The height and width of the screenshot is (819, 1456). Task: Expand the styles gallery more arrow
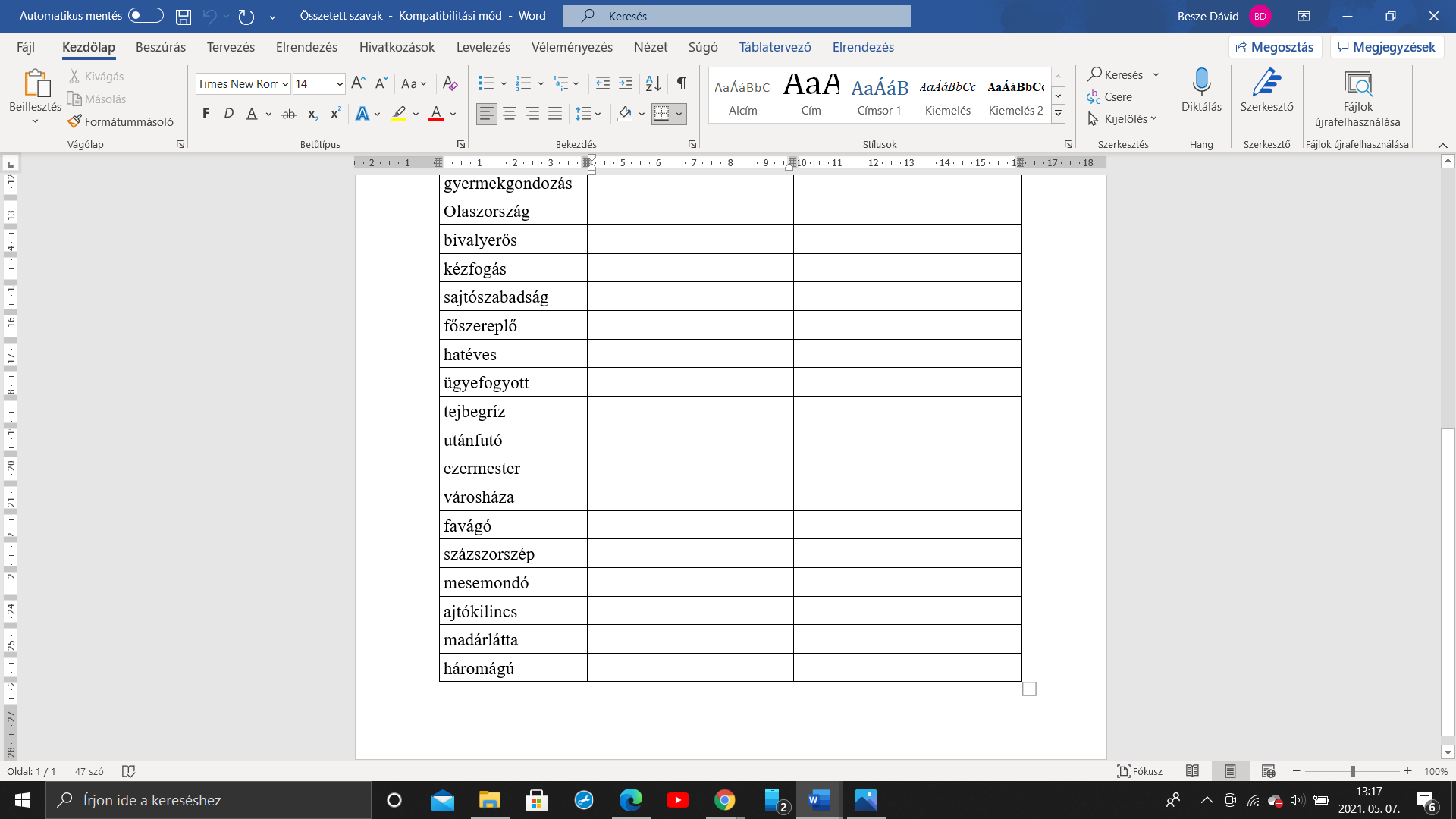point(1058,114)
